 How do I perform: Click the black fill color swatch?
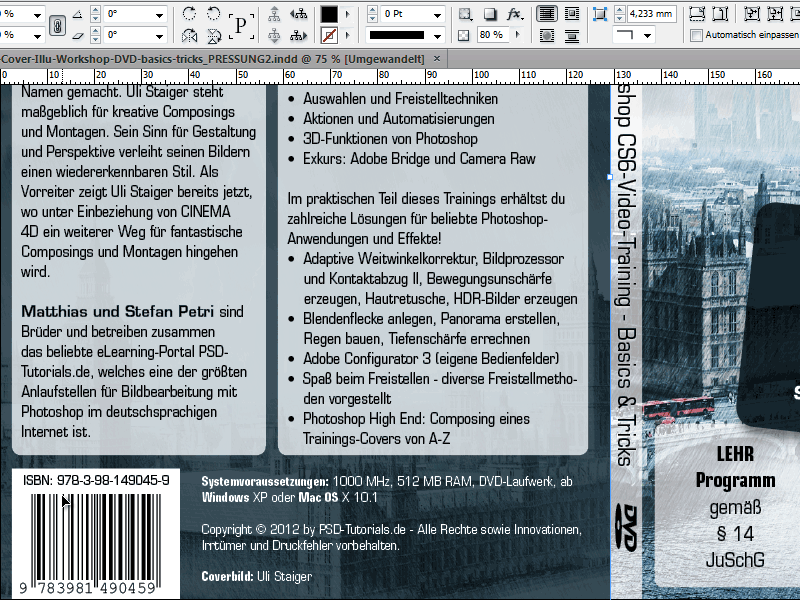click(329, 14)
